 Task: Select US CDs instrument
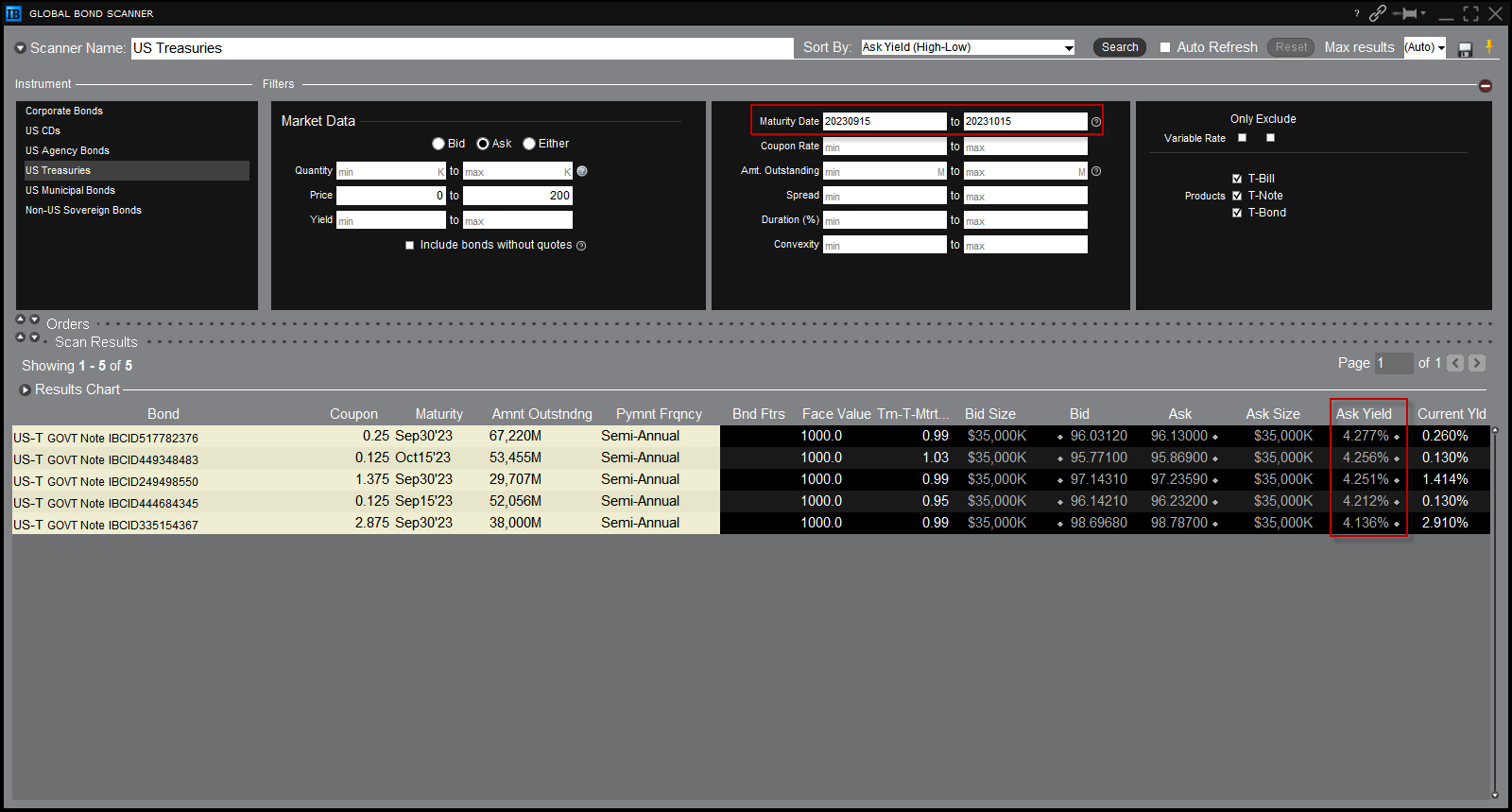[x=43, y=130]
